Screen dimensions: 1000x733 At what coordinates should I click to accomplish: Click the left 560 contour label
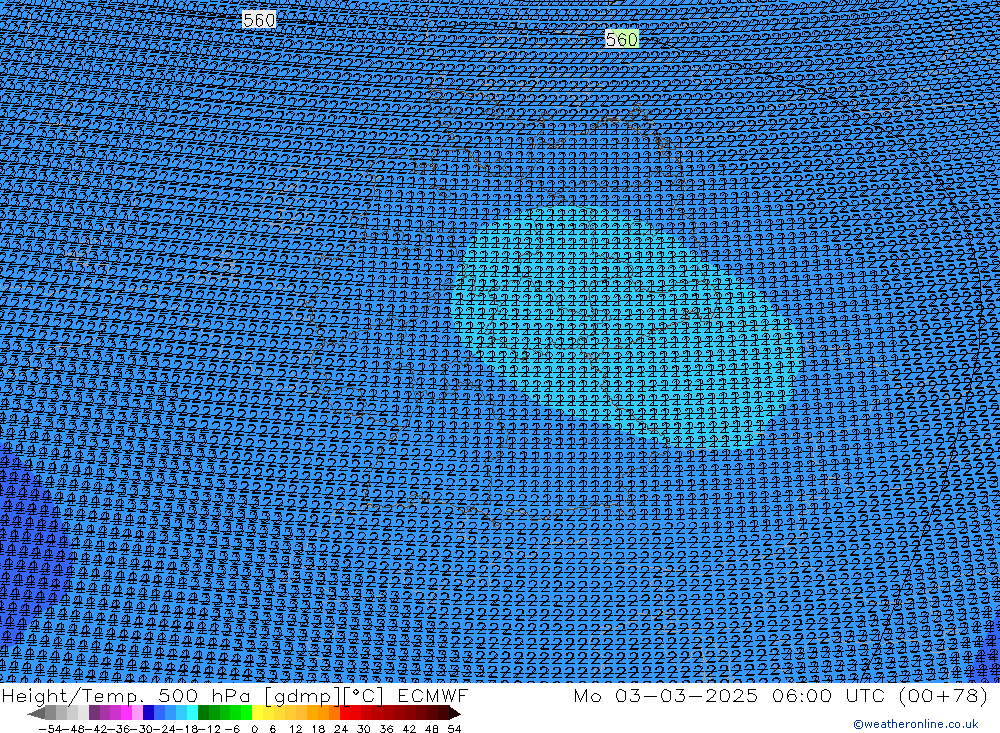[259, 20]
